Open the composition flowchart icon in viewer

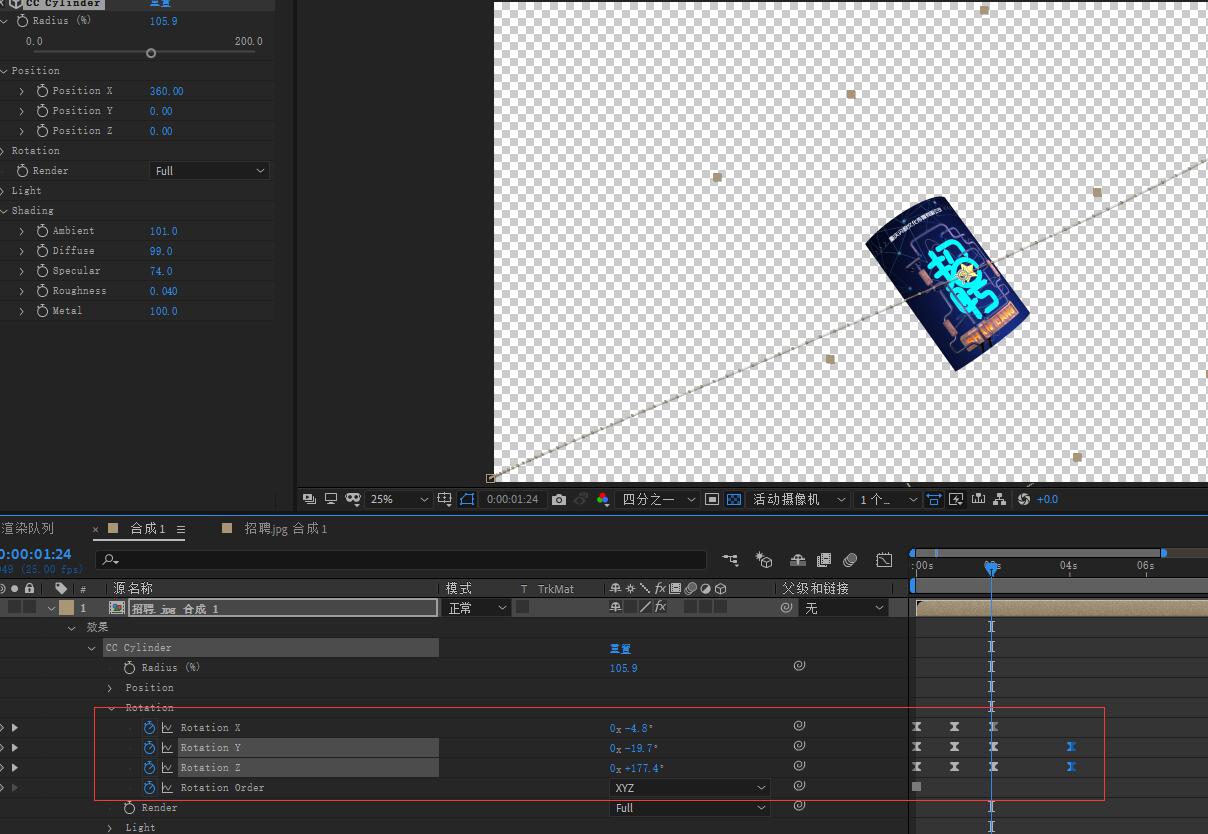pyautogui.click(x=999, y=499)
